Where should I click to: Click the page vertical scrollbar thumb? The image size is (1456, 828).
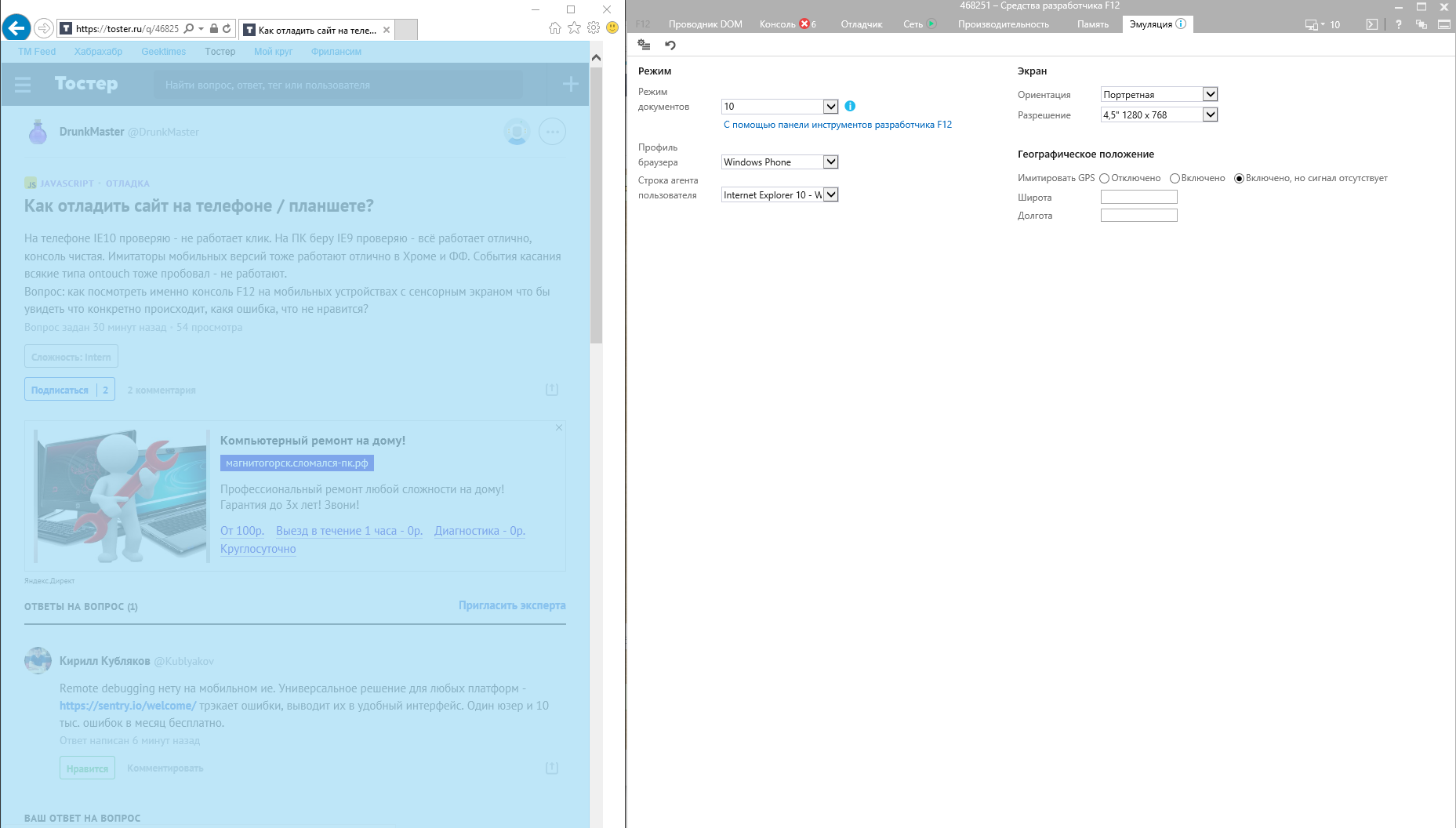pyautogui.click(x=596, y=205)
